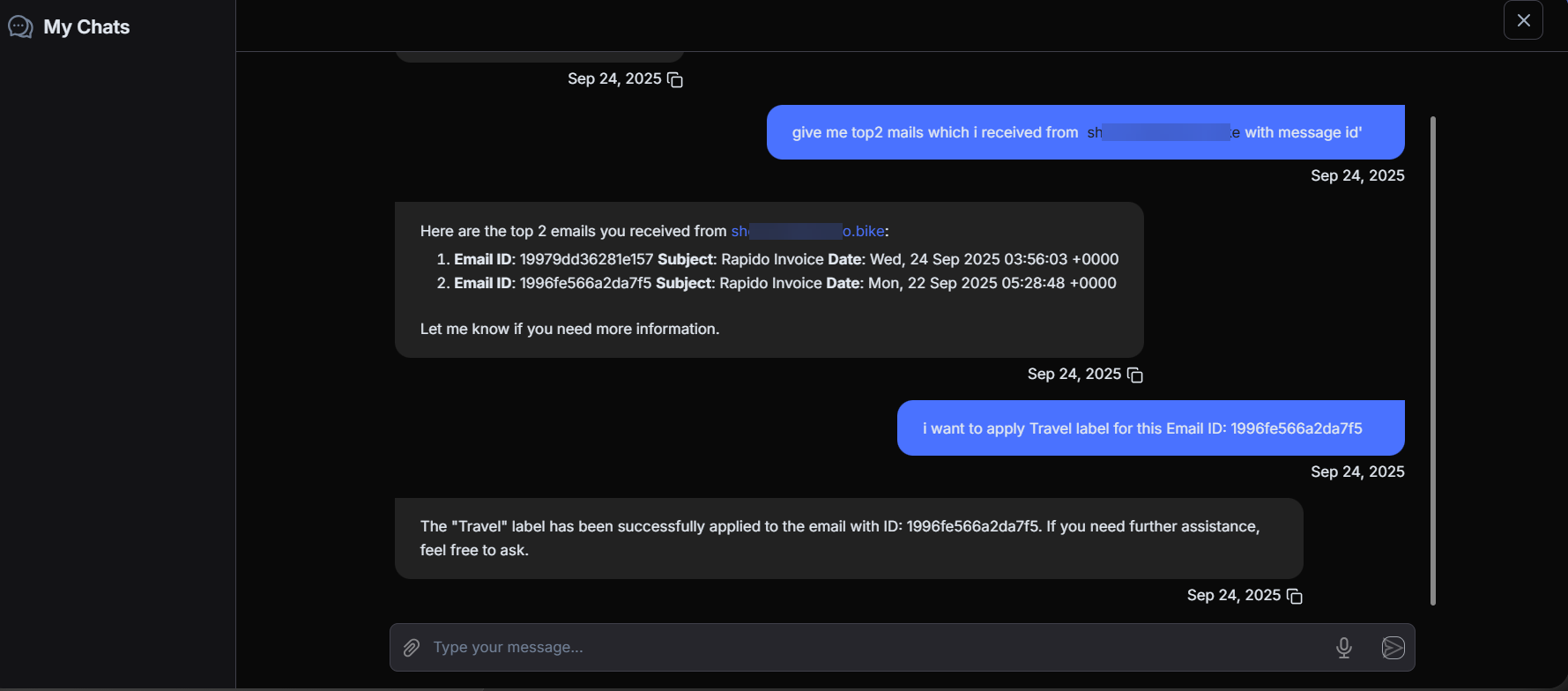Click the second email entry dated 22 Sep 2025
The image size is (1568, 691).
784,283
